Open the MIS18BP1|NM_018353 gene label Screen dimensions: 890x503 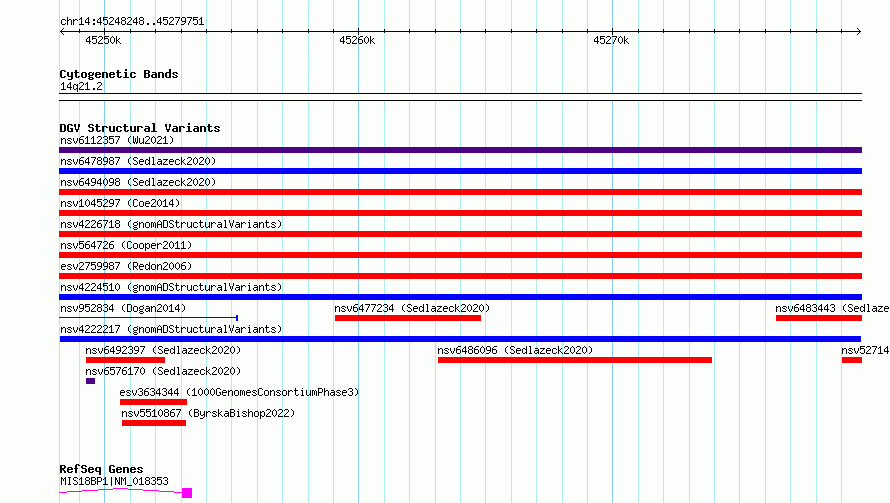coord(114,481)
